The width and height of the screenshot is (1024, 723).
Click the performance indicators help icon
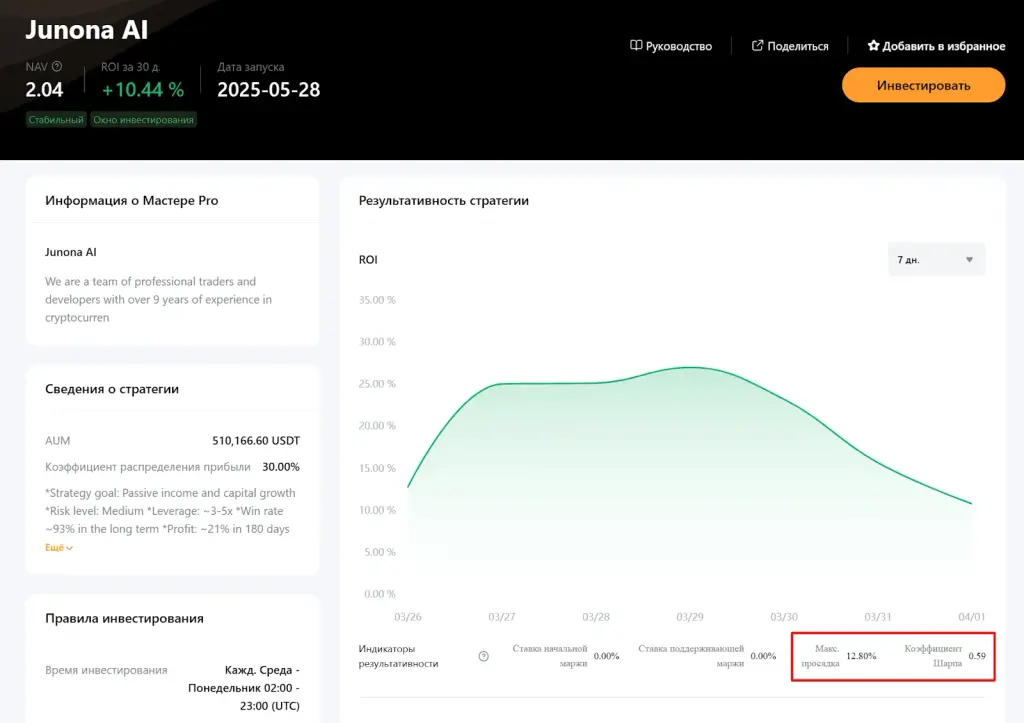(483, 656)
